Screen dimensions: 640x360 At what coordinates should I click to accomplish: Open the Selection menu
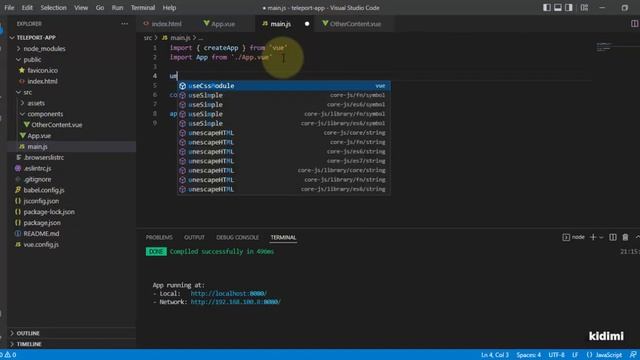click(53, 8)
